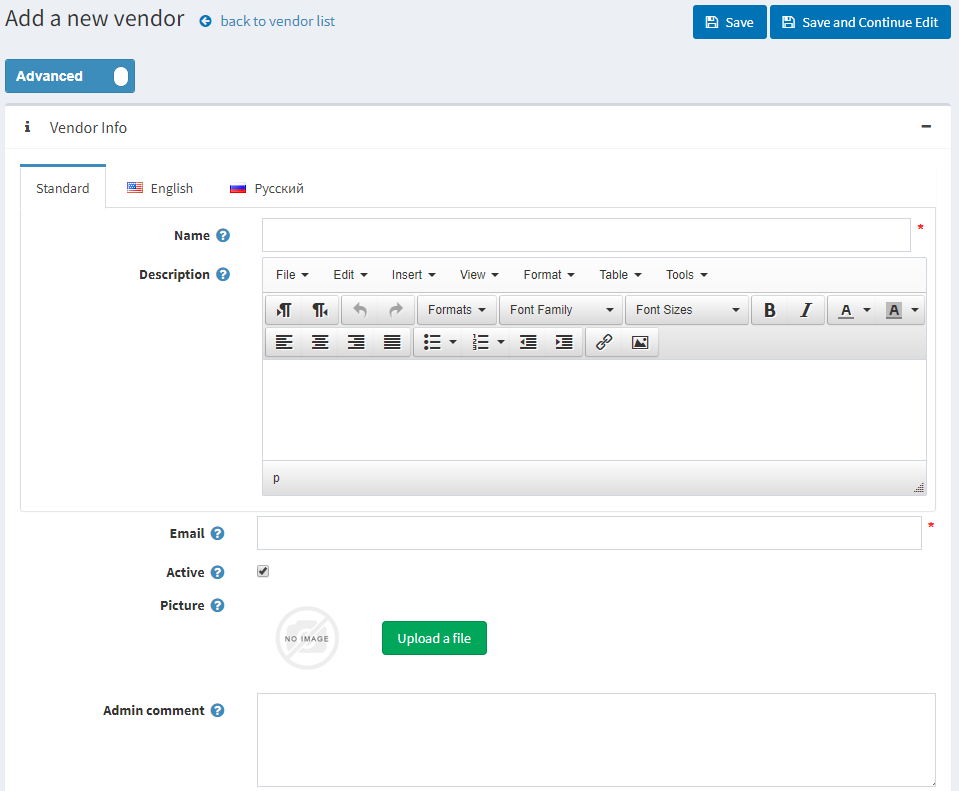The width and height of the screenshot is (959, 791).
Task: Click the insert/edit link icon
Action: point(603,342)
